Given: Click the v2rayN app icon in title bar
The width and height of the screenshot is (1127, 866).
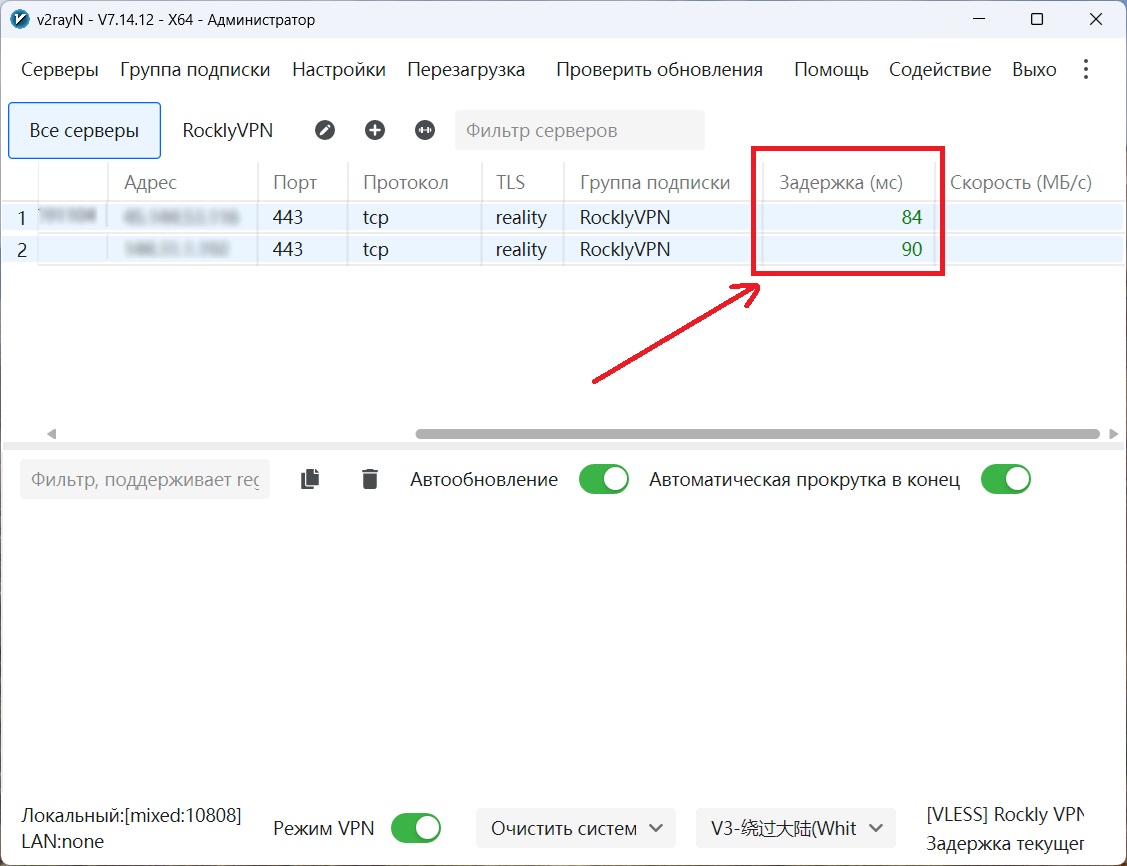Looking at the screenshot, I should pos(20,20).
